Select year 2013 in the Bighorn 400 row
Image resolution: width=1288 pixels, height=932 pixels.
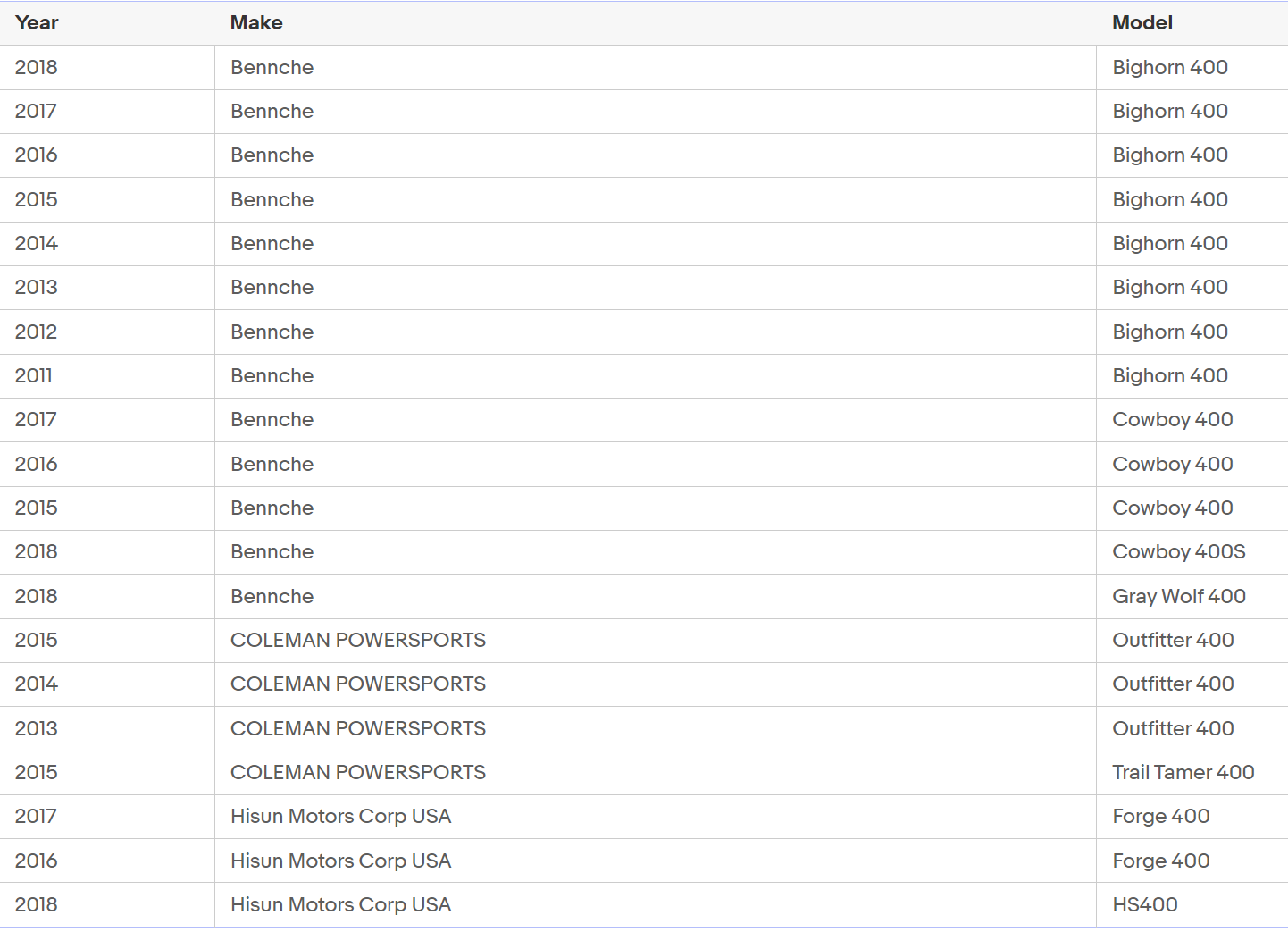(37, 287)
